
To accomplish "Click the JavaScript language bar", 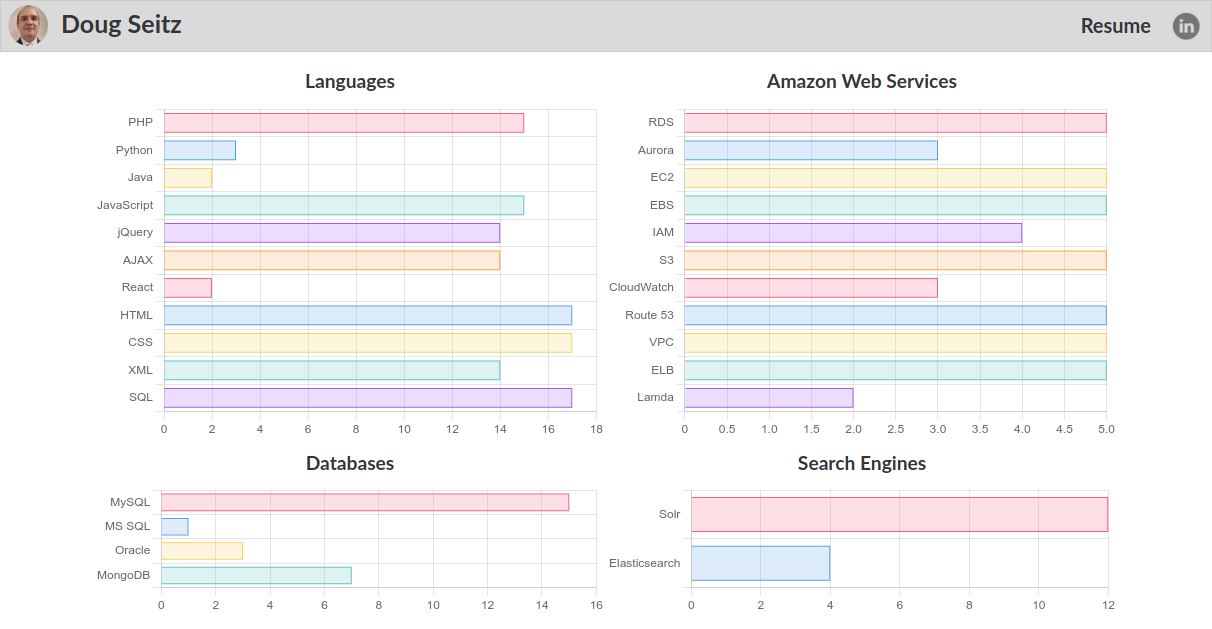I will 343,205.
